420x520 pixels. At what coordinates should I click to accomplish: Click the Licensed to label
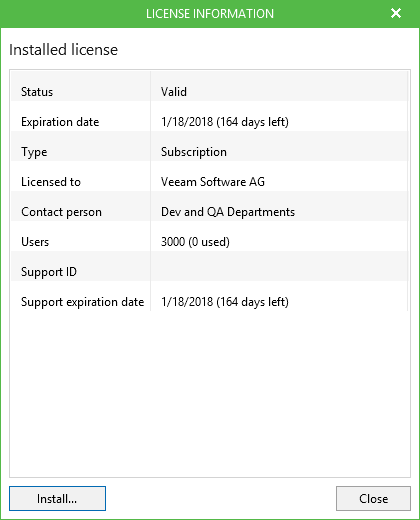click(51, 182)
